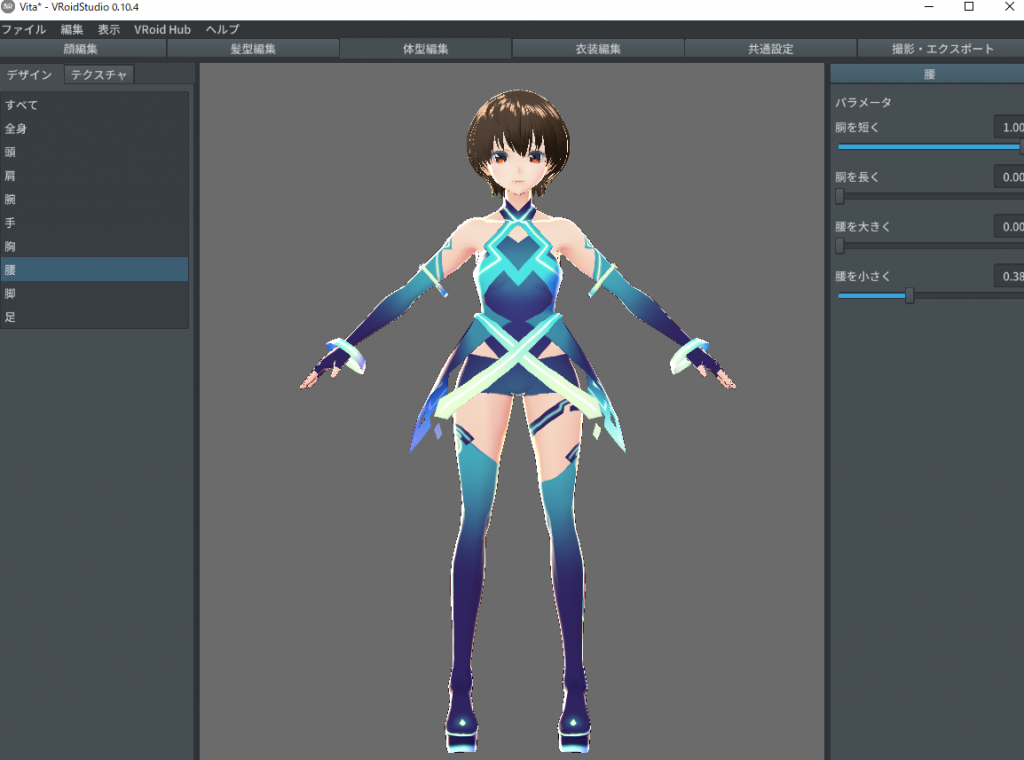Open the 編集 menu

(72, 30)
